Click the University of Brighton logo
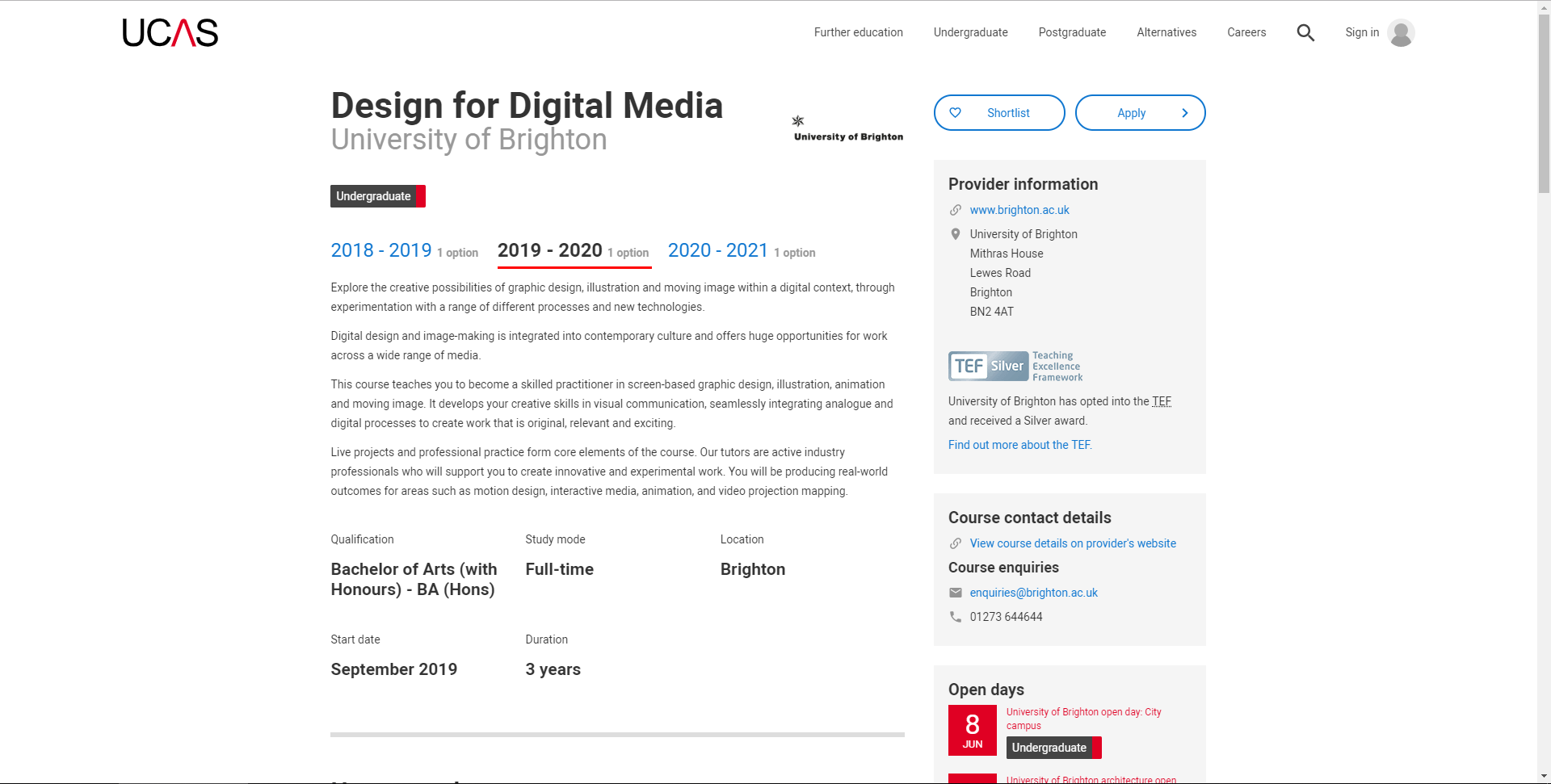This screenshot has height=784, width=1551. [847, 129]
